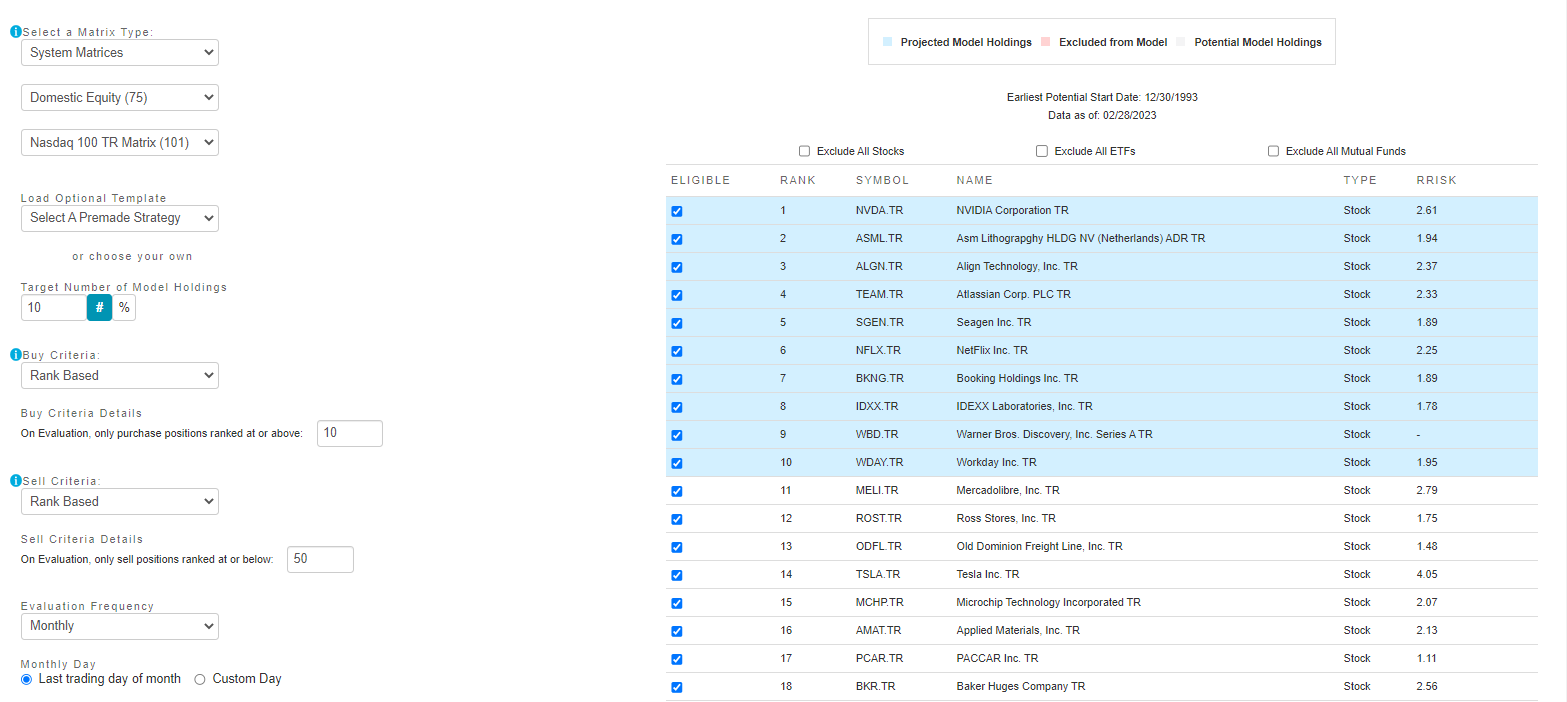Screen dimensions: 1567x702
Task: Select the % holdings mode button
Action: coord(124,307)
